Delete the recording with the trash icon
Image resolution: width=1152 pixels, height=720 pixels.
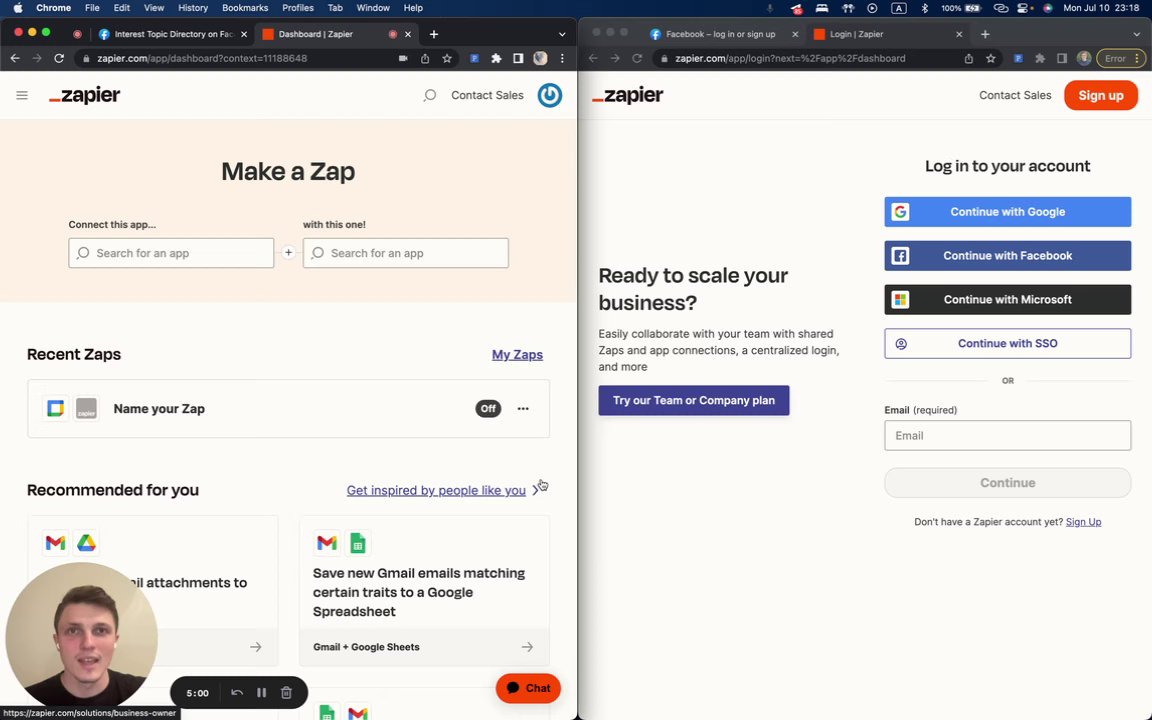pyautogui.click(x=287, y=693)
